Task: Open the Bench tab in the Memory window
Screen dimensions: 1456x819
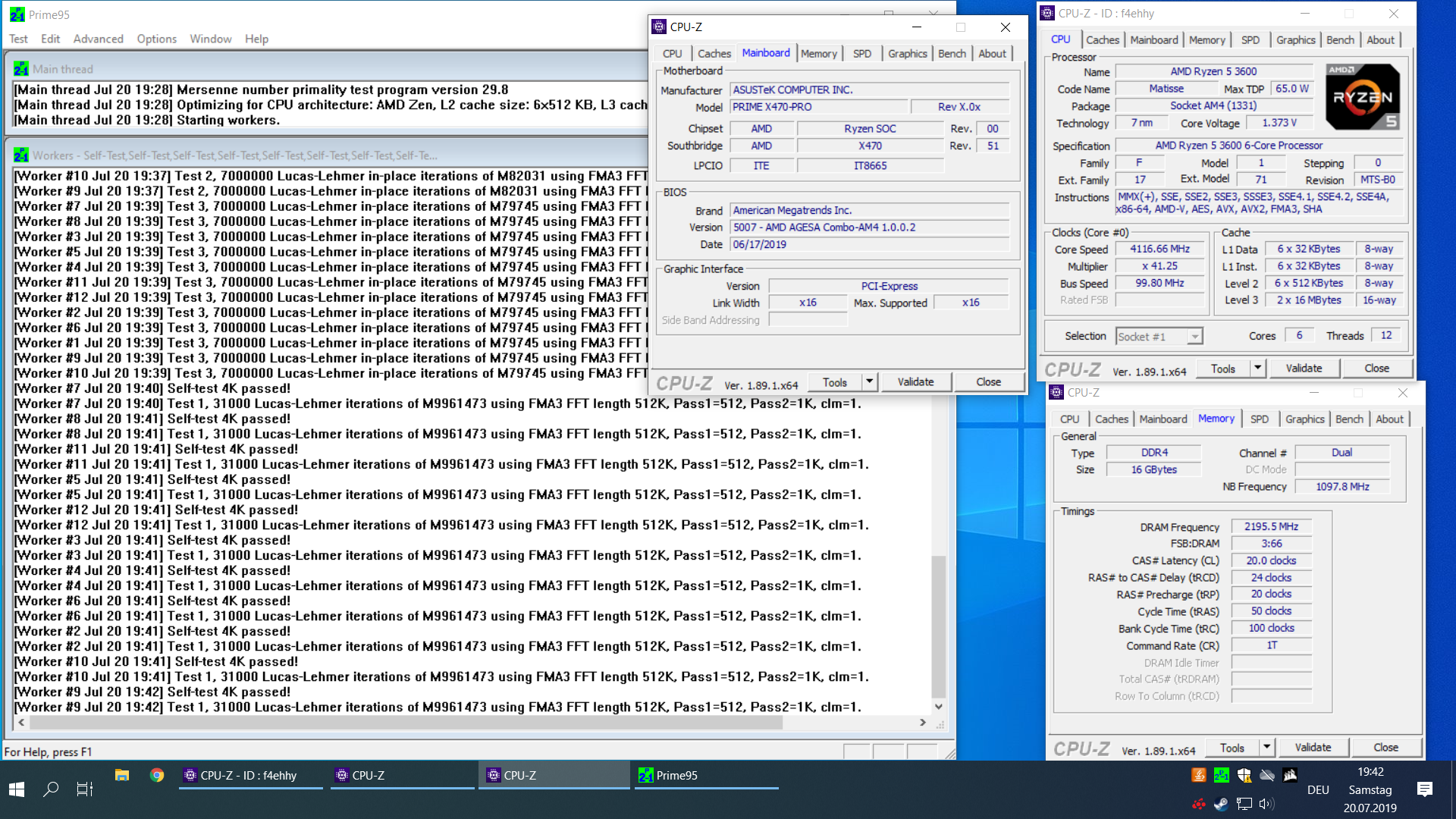Action: (x=1348, y=419)
